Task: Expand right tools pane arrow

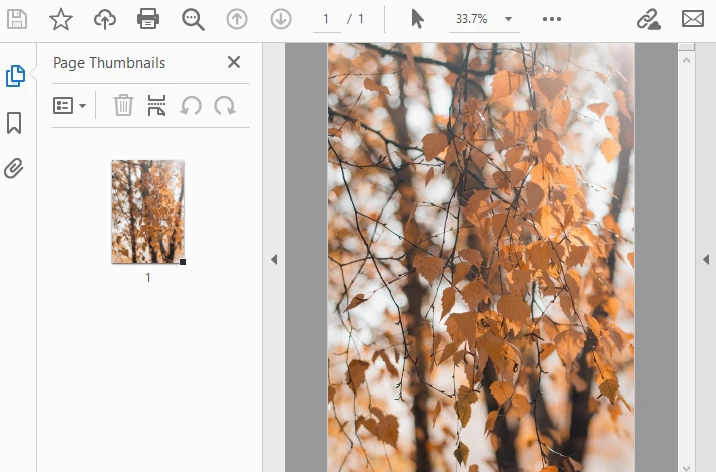Action: [706, 260]
